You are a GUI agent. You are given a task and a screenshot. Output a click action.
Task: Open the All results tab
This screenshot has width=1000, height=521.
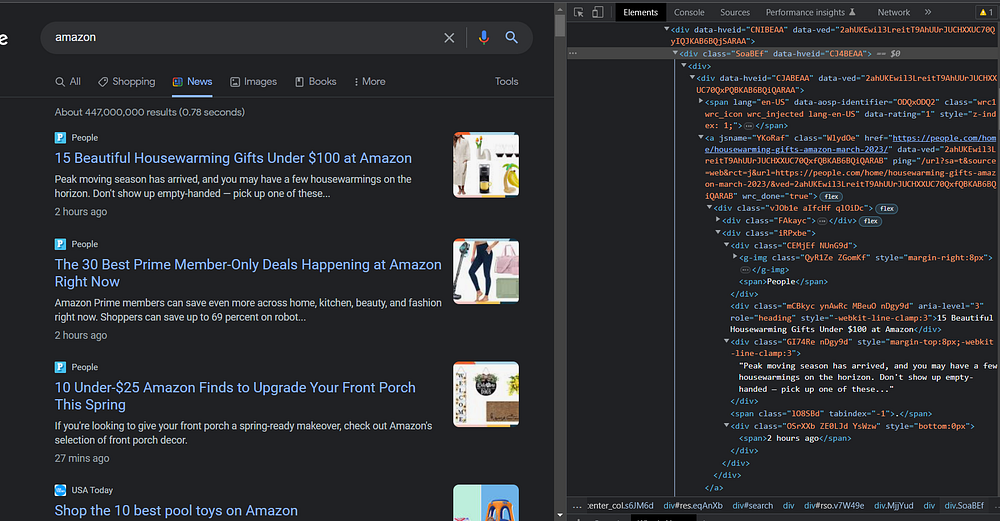click(68, 82)
